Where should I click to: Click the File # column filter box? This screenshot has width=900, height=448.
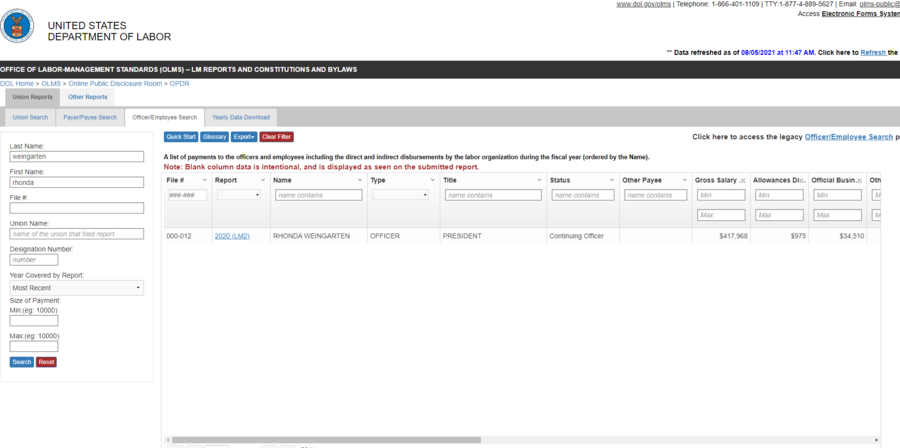tap(188, 195)
